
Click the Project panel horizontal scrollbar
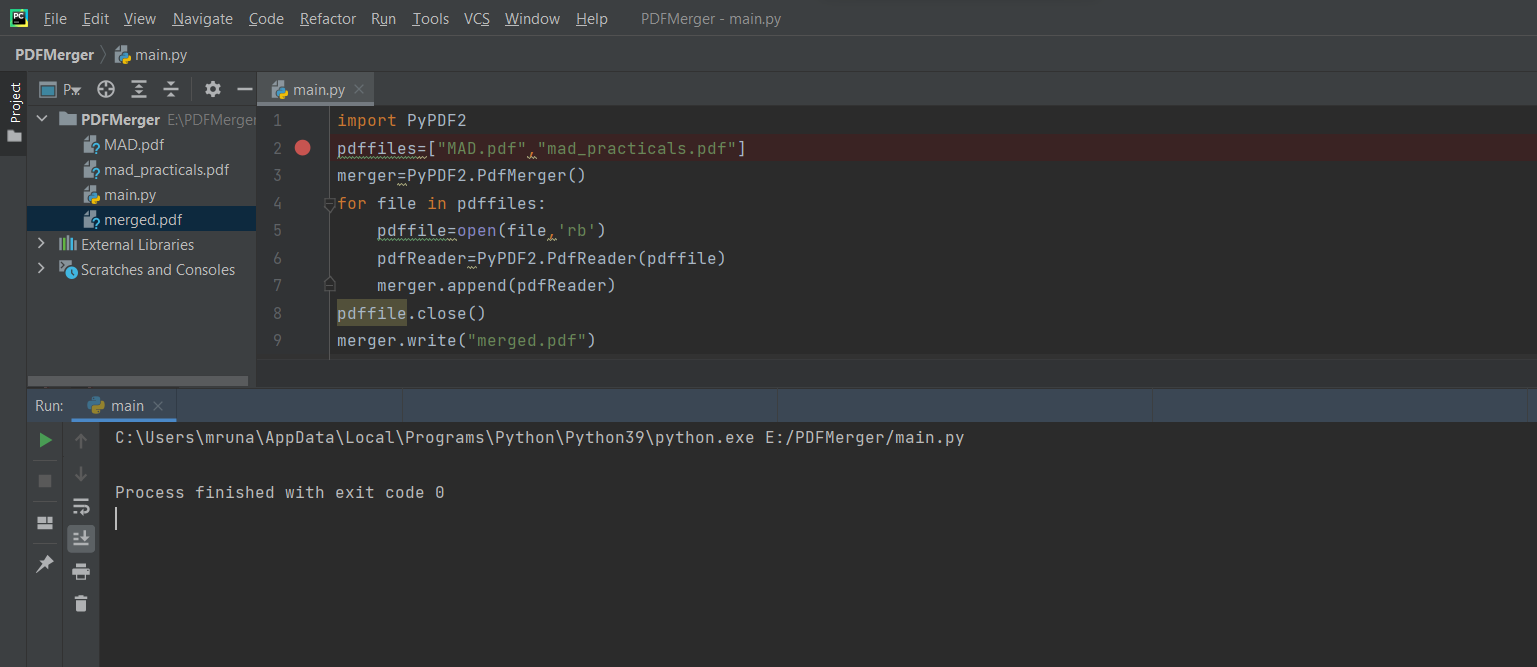point(138,381)
